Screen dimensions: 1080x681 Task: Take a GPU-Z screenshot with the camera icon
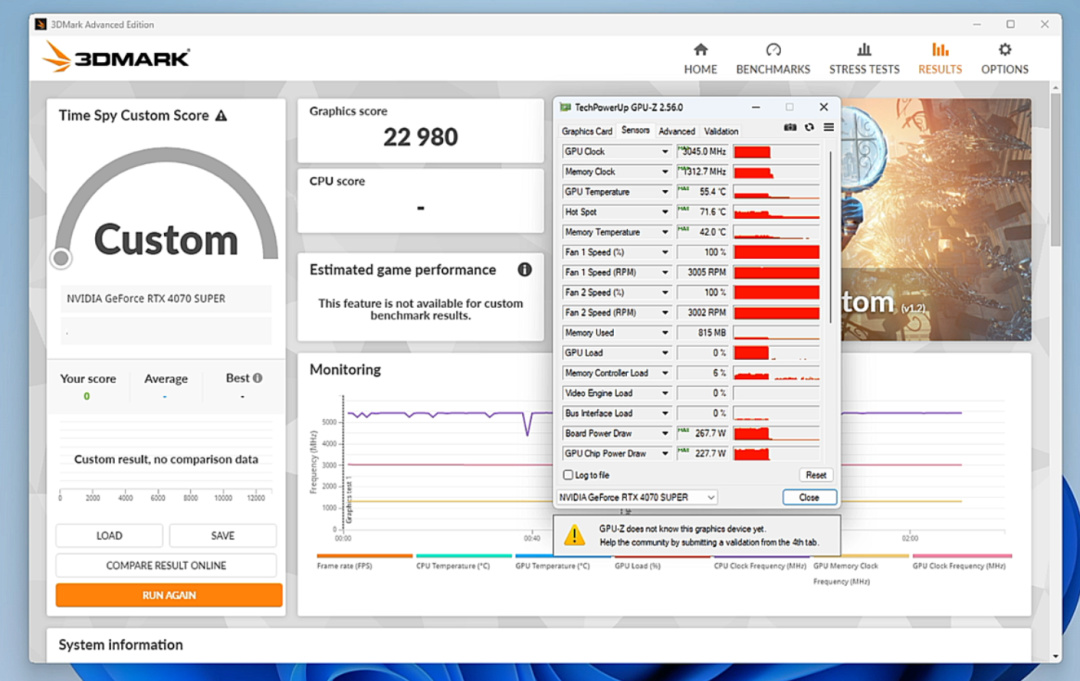click(789, 127)
